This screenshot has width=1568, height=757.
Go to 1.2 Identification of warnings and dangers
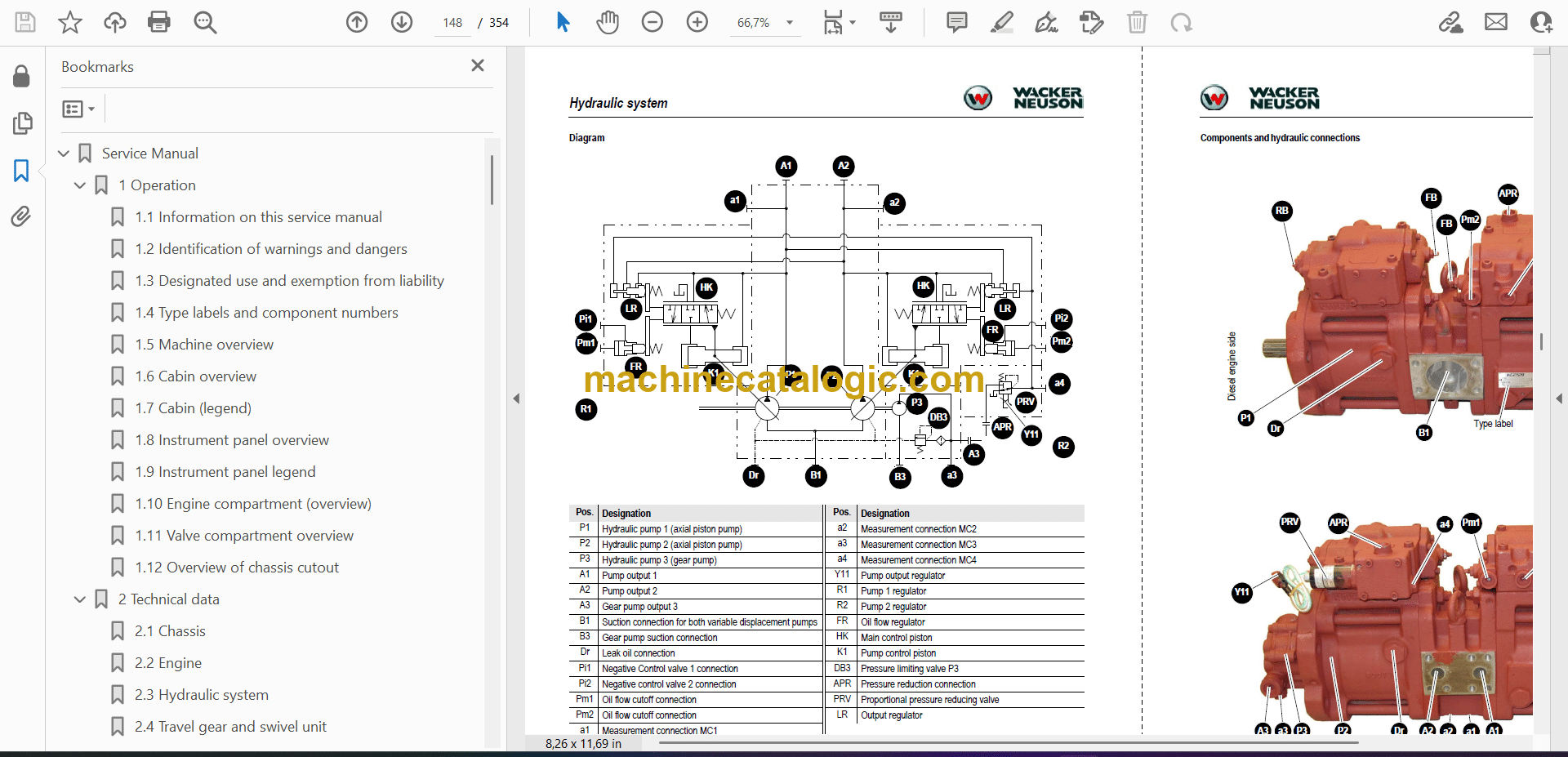(x=271, y=249)
